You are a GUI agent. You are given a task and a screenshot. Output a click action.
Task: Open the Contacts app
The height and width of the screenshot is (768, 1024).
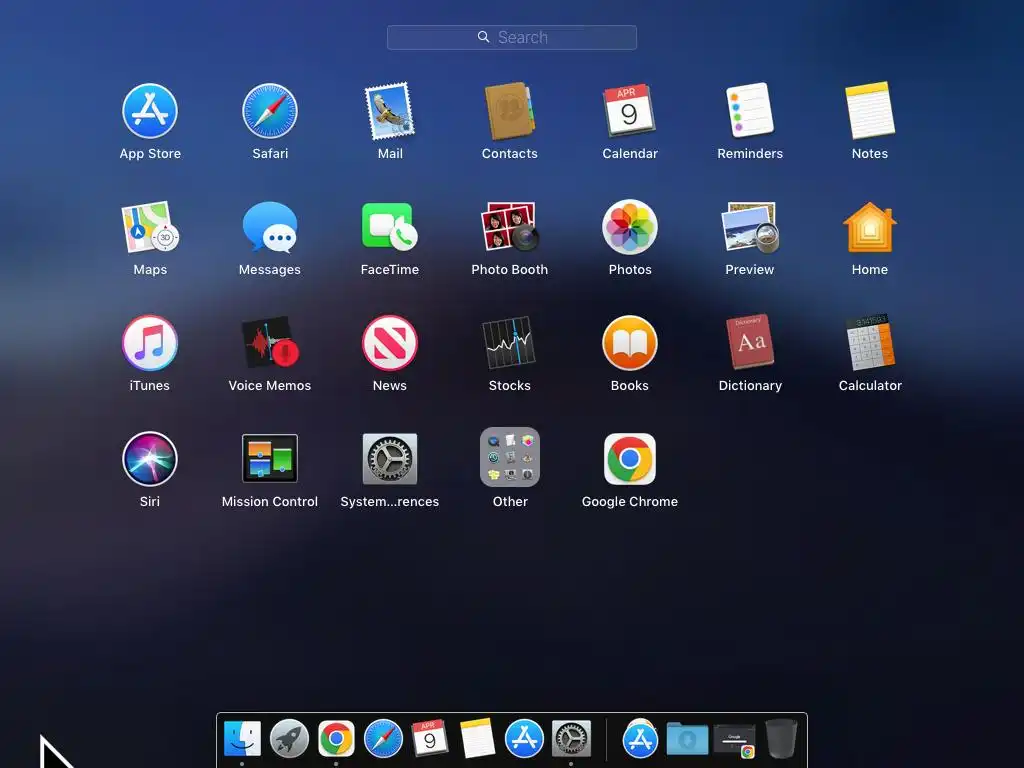[509, 111]
